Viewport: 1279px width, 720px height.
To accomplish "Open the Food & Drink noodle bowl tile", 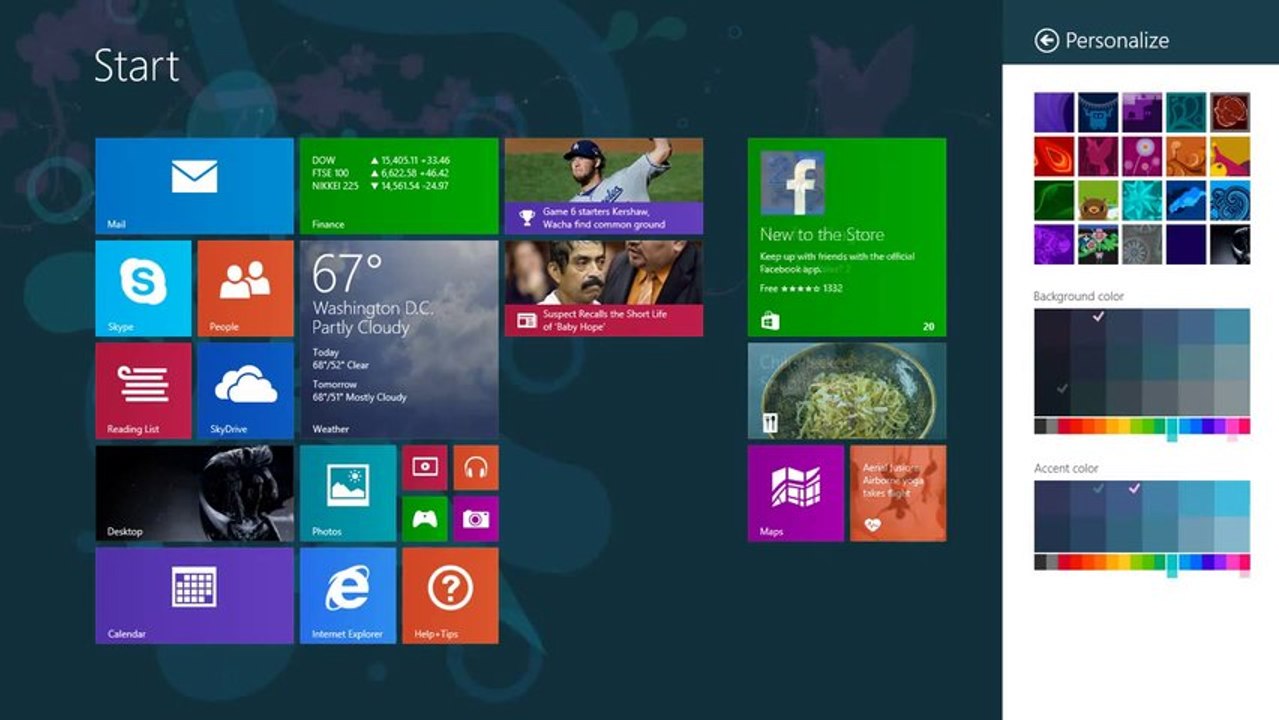I will pos(847,390).
